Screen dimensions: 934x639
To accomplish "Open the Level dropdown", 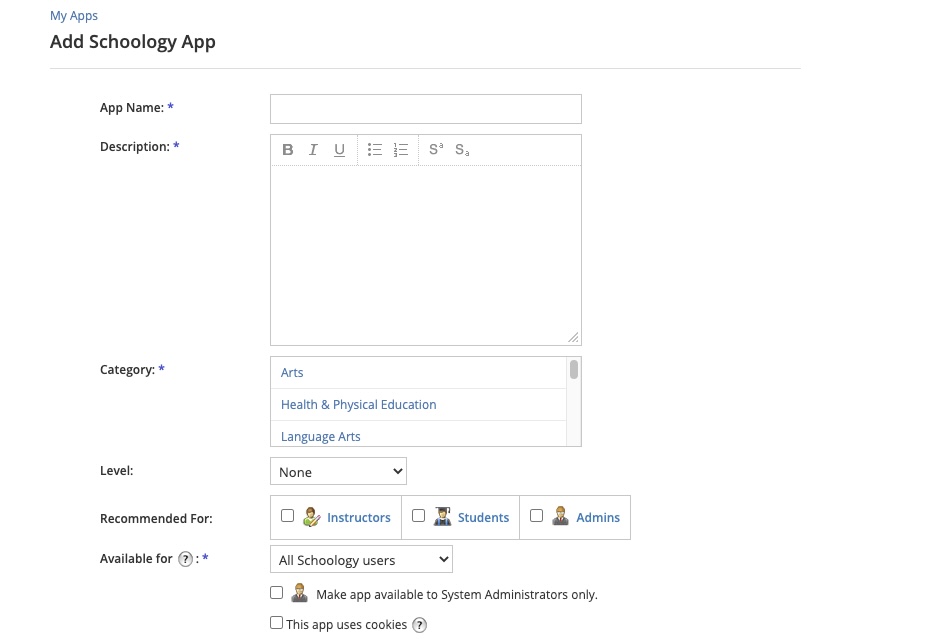I will [x=338, y=472].
